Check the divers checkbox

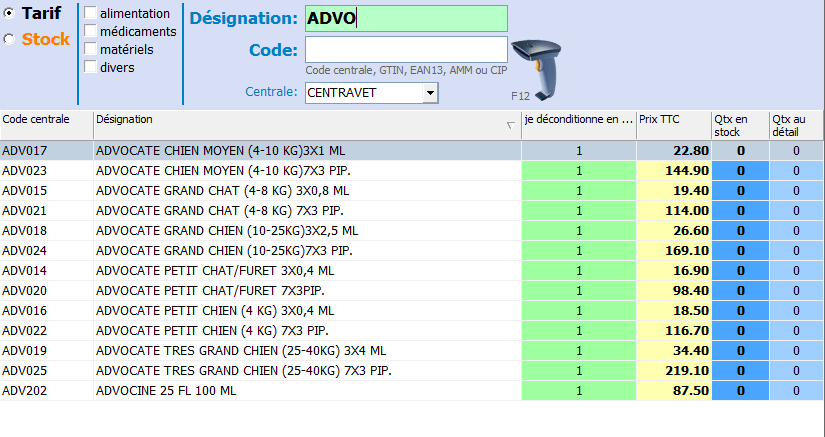(90, 67)
